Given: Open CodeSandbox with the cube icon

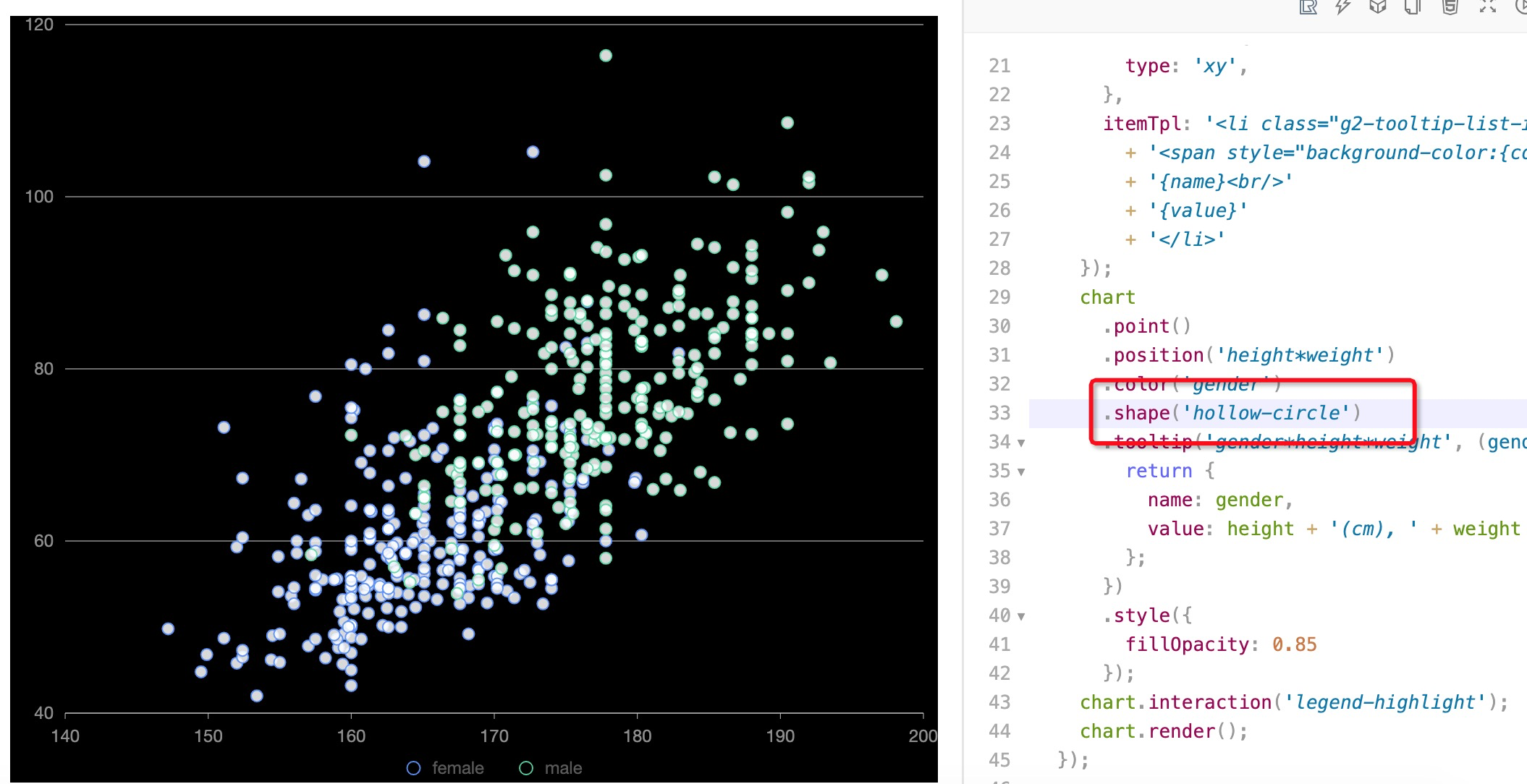Looking at the screenshot, I should (x=1378, y=7).
